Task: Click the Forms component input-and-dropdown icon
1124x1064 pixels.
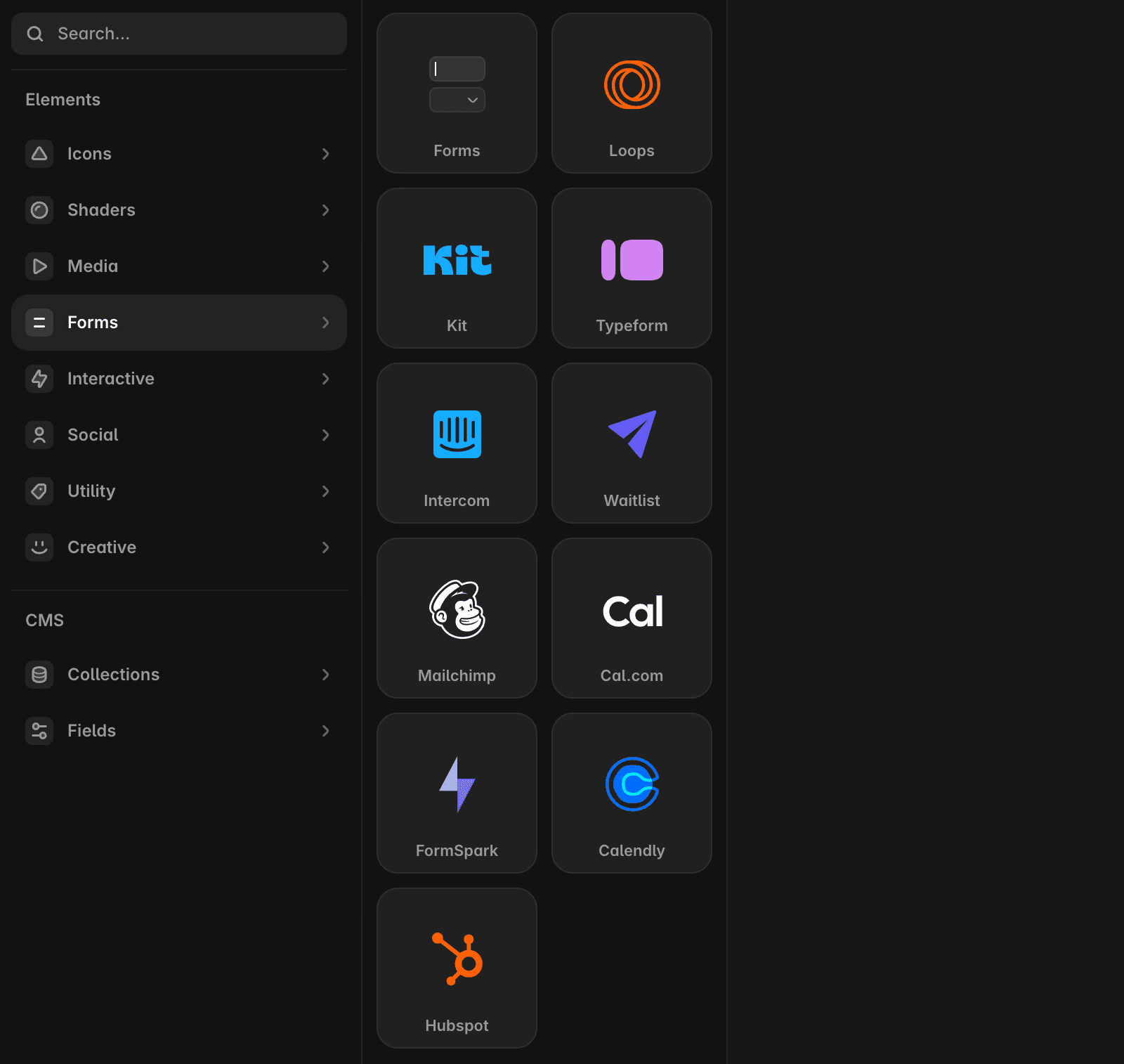Action: pyautogui.click(x=457, y=84)
